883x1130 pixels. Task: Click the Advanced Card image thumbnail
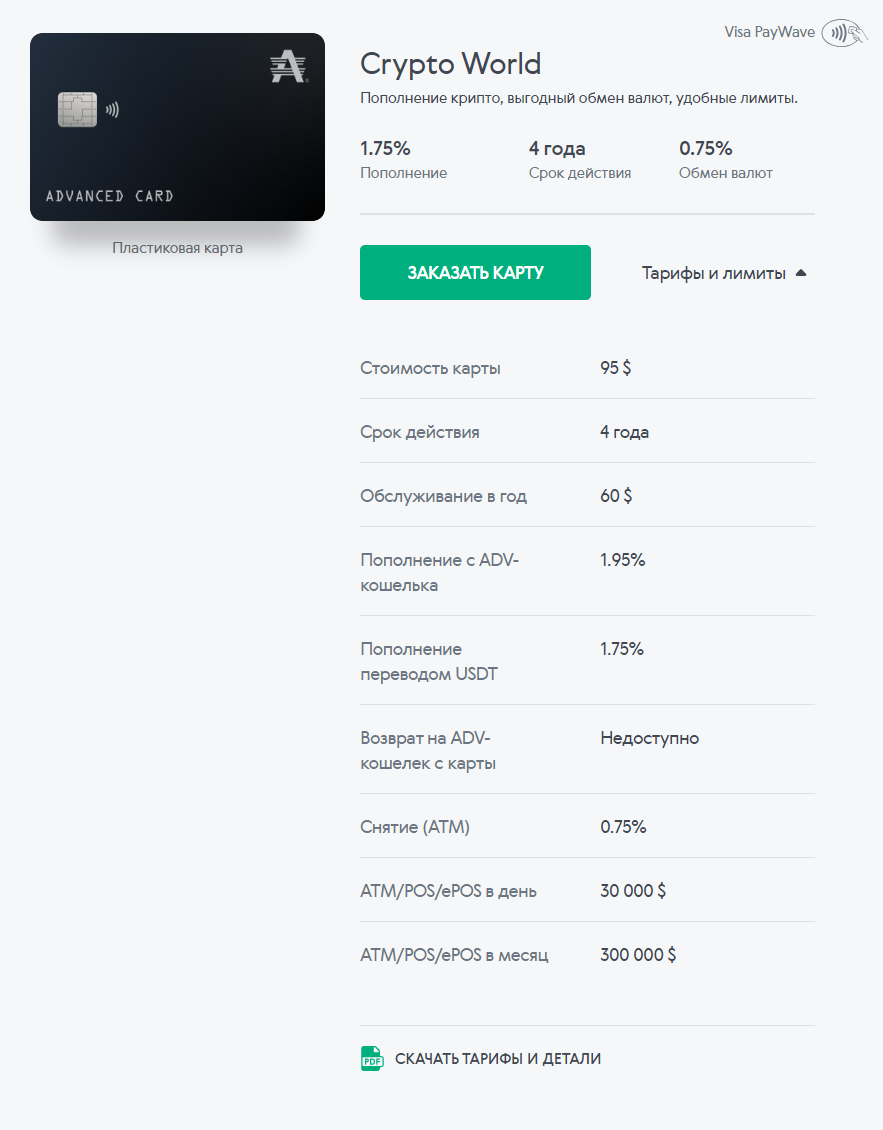point(177,127)
